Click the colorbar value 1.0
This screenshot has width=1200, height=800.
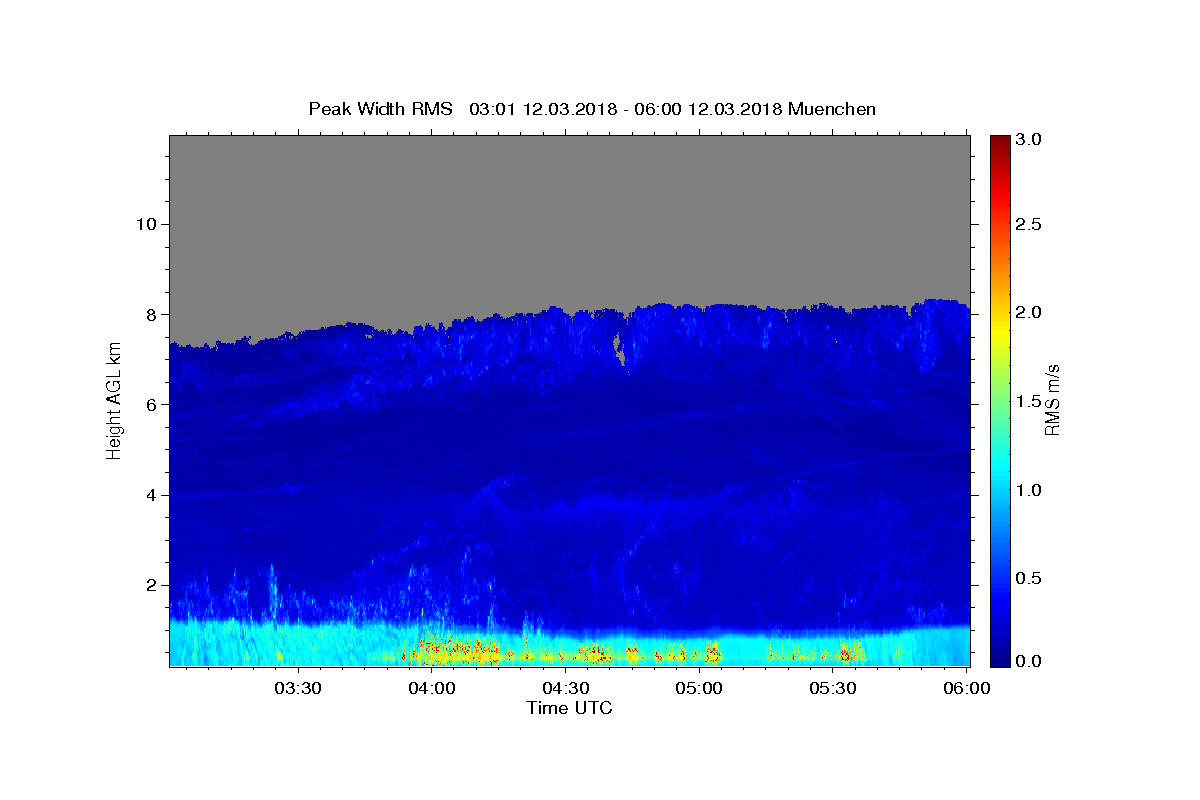1029,490
